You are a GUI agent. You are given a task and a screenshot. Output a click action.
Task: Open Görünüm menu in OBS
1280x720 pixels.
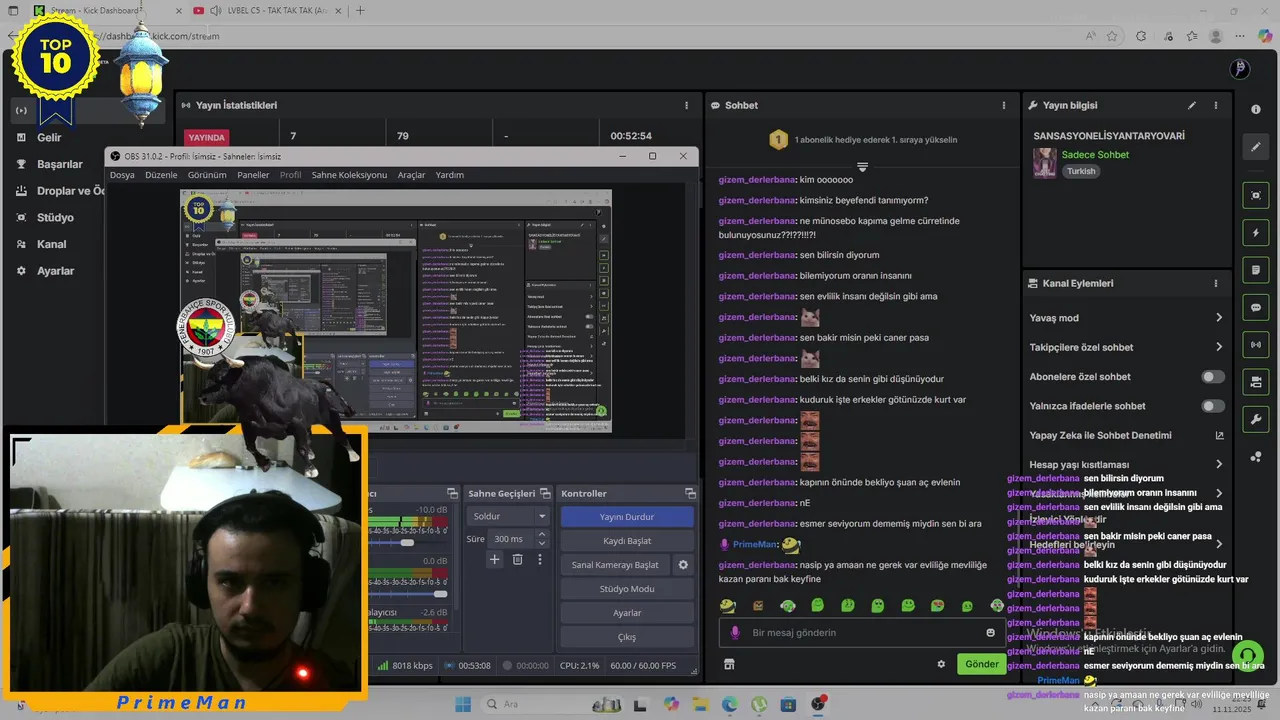coord(207,175)
